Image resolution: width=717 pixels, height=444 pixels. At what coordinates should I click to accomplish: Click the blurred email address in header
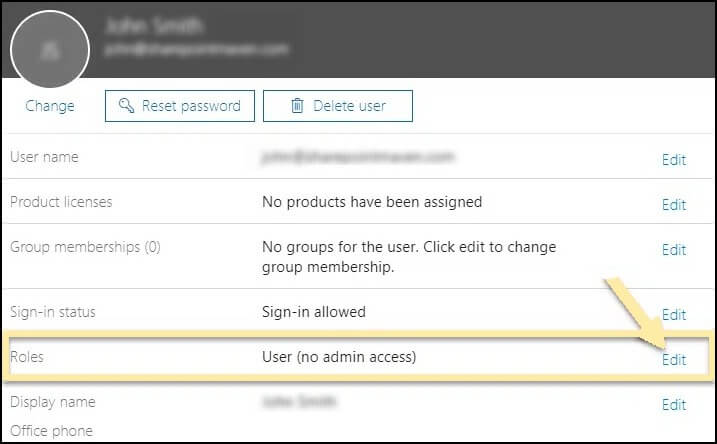pos(197,49)
